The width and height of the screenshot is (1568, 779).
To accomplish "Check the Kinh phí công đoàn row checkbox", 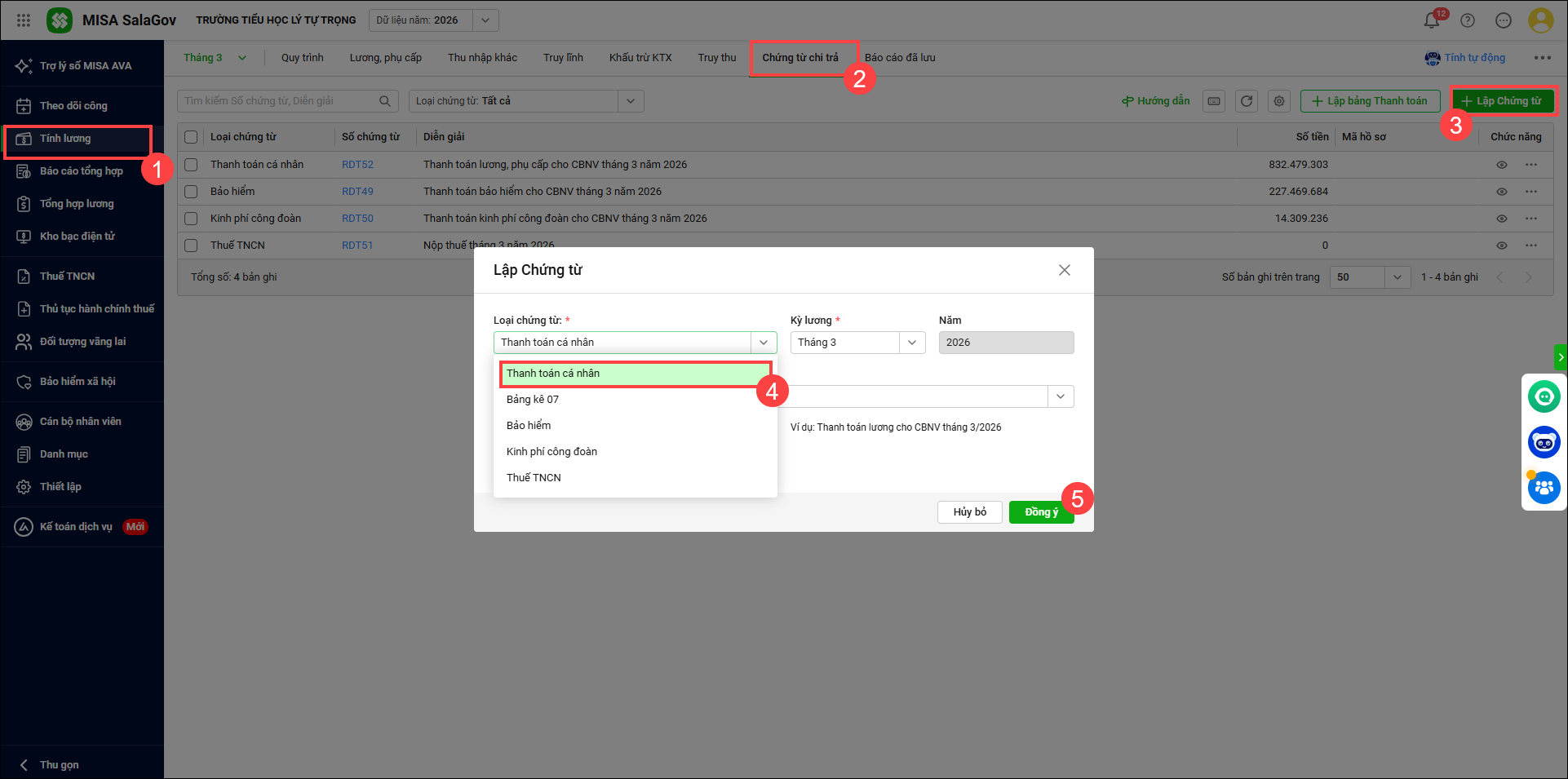I will tap(191, 219).
